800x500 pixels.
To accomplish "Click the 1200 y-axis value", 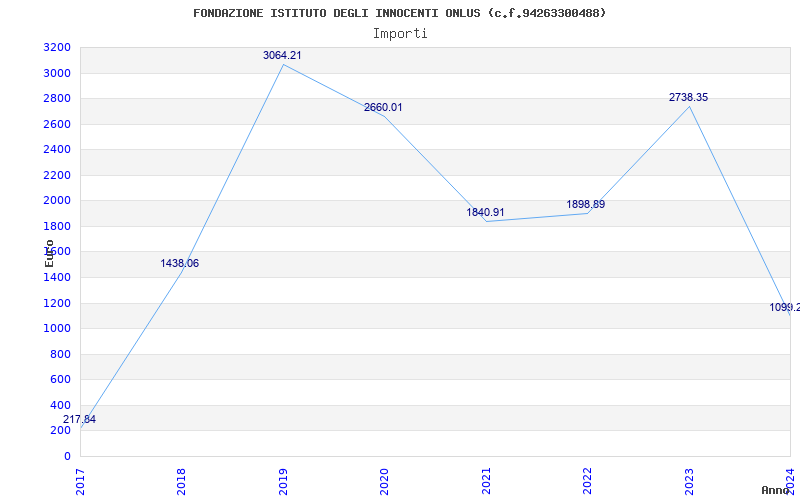I will [x=57, y=303].
